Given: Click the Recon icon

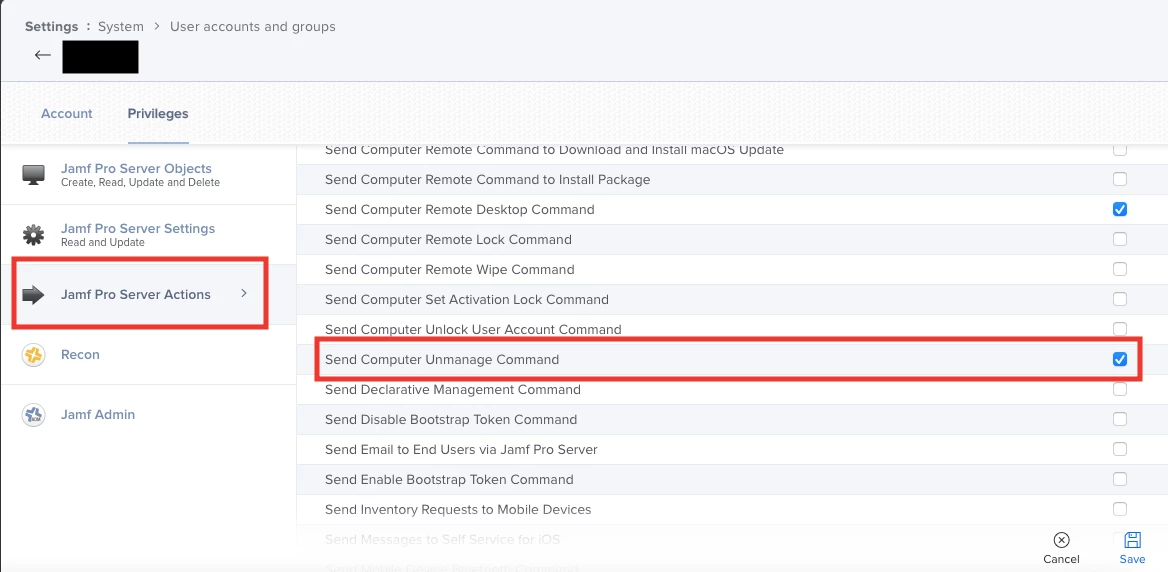Looking at the screenshot, I should pos(34,355).
